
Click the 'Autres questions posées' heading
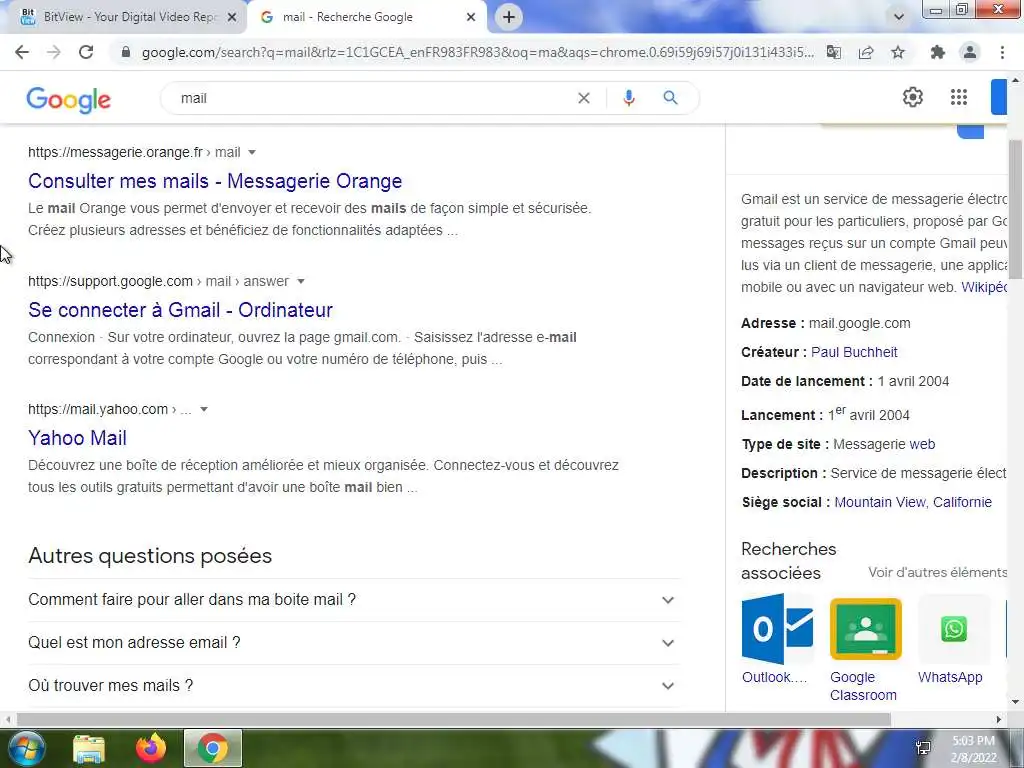coord(150,556)
